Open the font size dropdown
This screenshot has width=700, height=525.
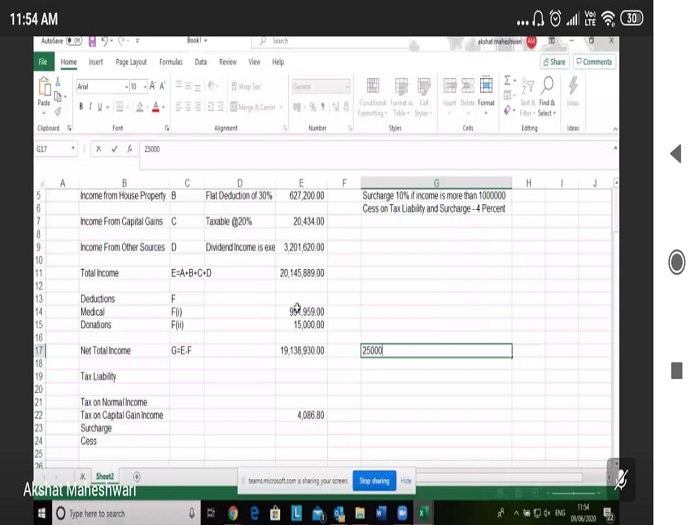(x=145, y=87)
